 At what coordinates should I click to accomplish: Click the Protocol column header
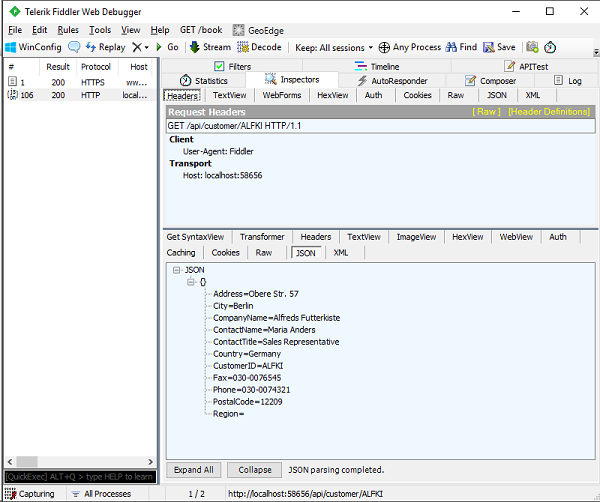pyautogui.click(x=96, y=67)
